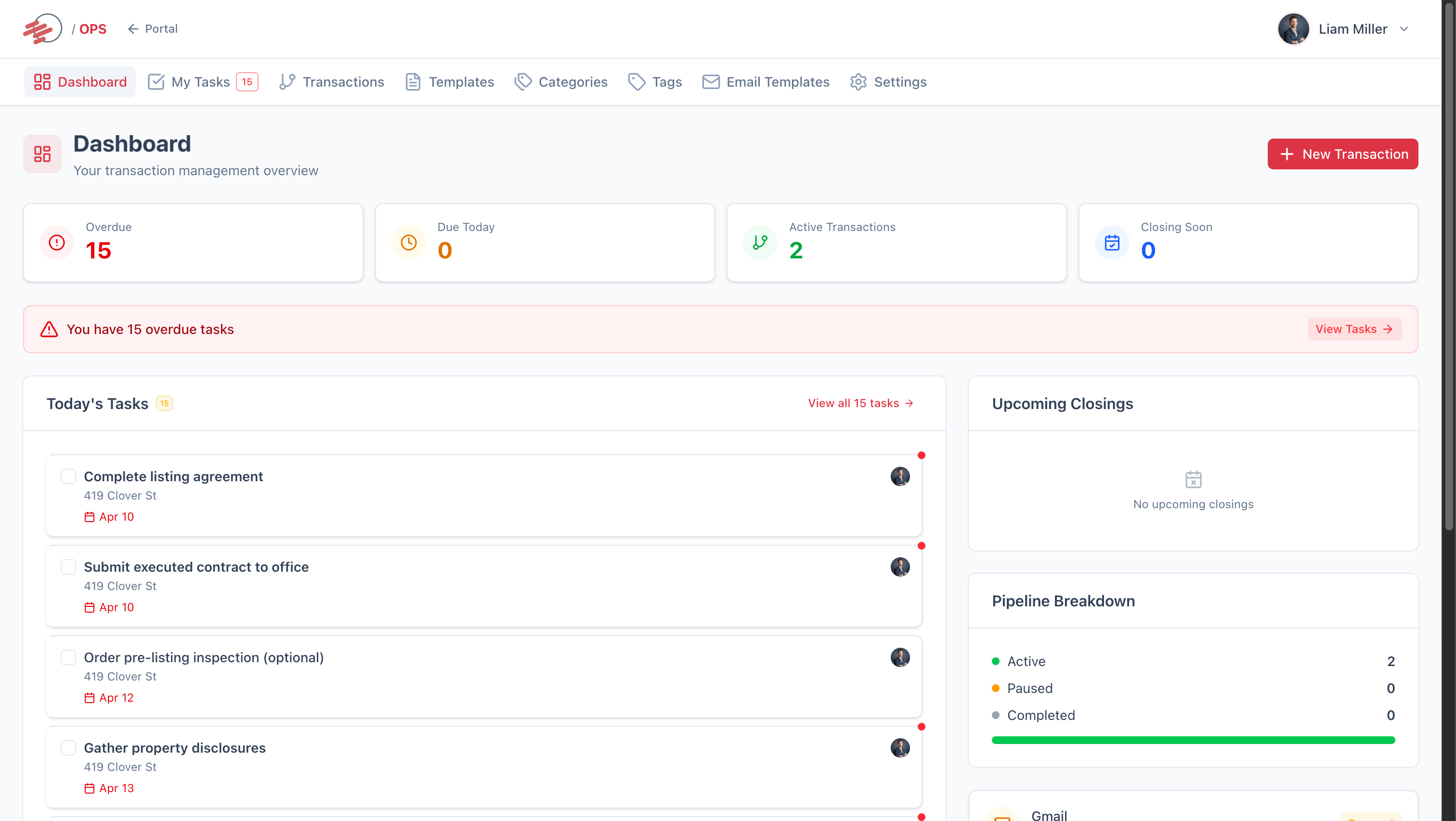Click the Templates document icon
Viewport: 1456px width, 821px height.
click(x=413, y=82)
